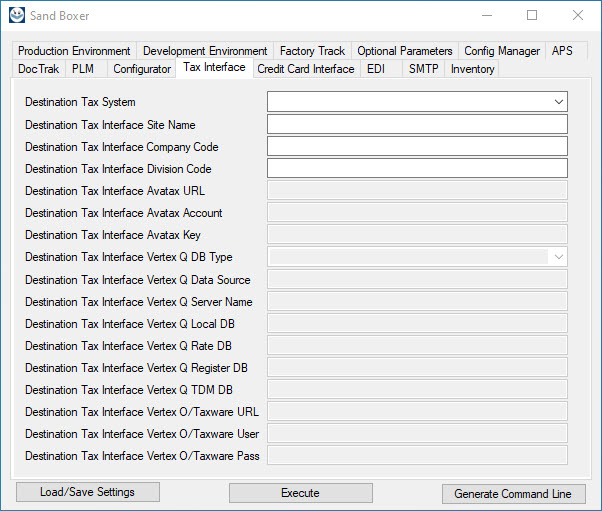
Task: Click the Execute button
Action: click(x=301, y=493)
